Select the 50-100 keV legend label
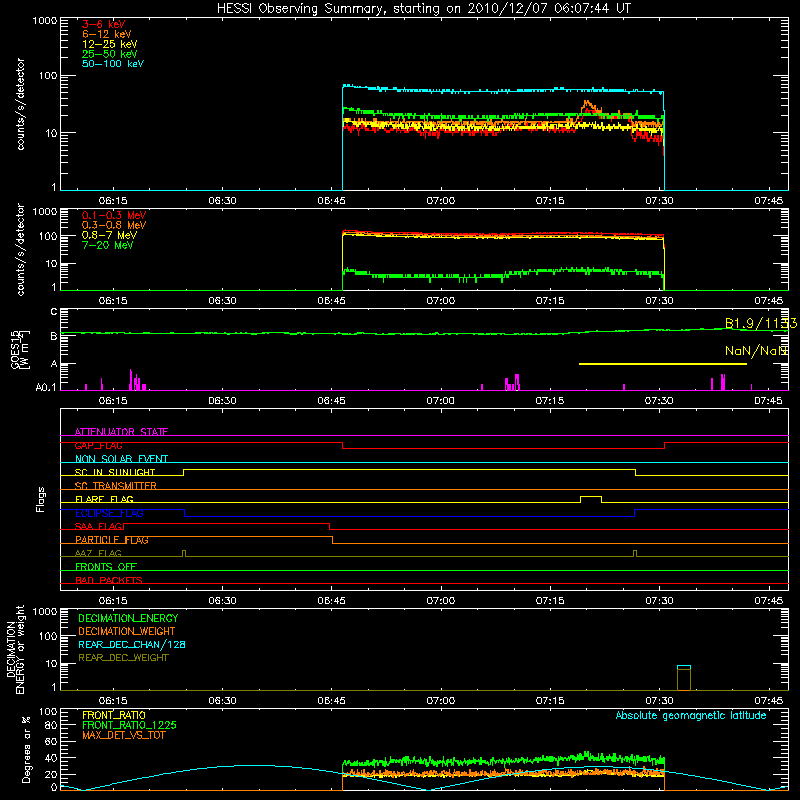This screenshot has height=800, width=800. click(x=113, y=64)
